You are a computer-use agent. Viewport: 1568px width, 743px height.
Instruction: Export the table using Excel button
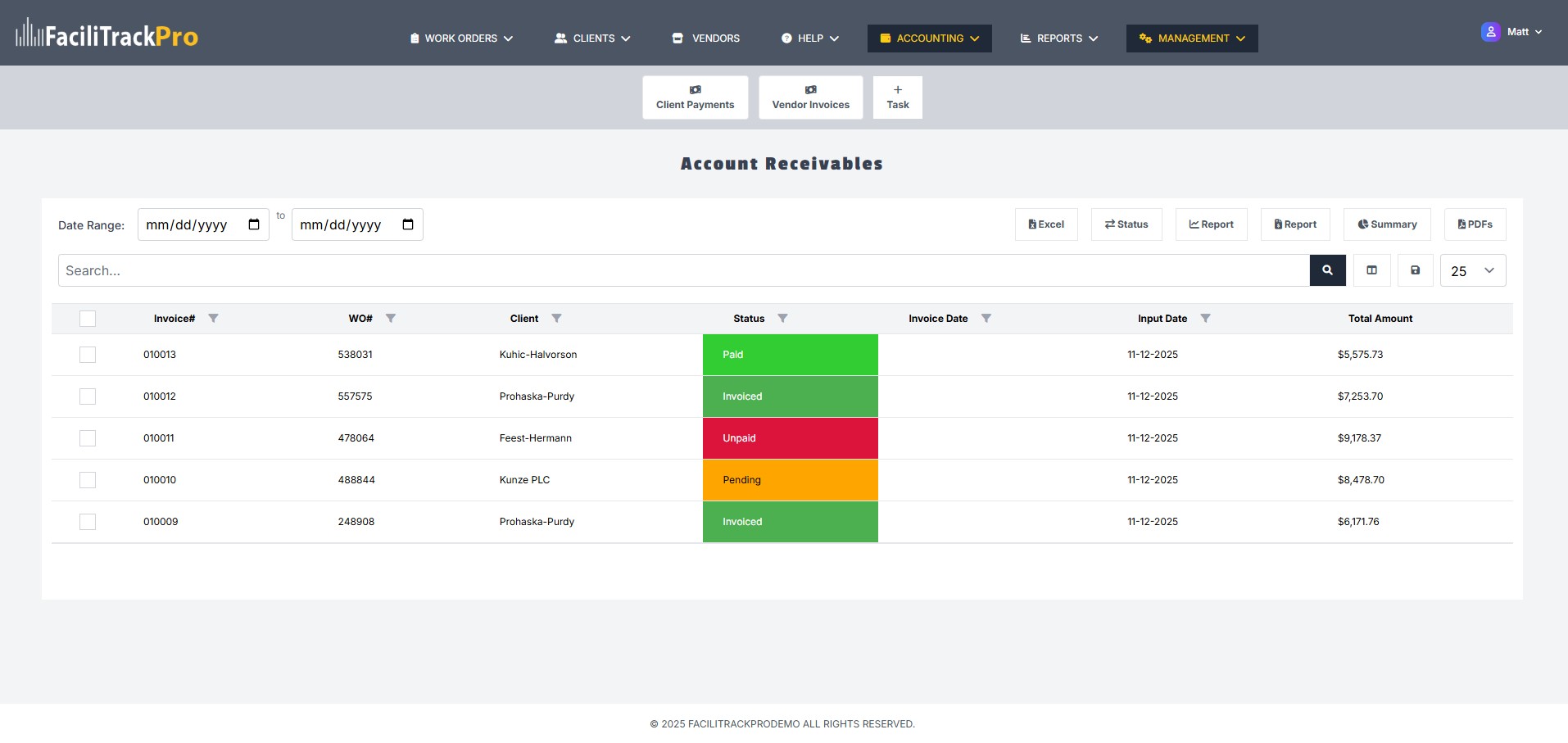pyautogui.click(x=1046, y=224)
